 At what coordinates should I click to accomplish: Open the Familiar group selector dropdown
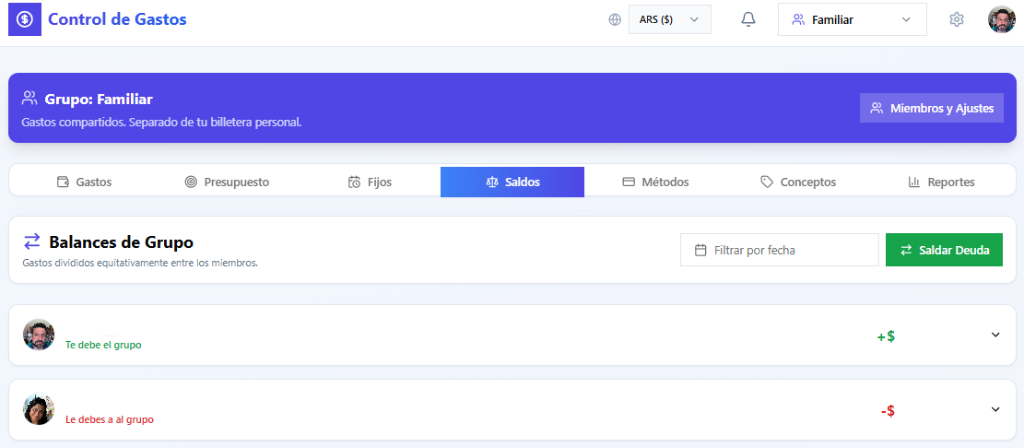852,19
